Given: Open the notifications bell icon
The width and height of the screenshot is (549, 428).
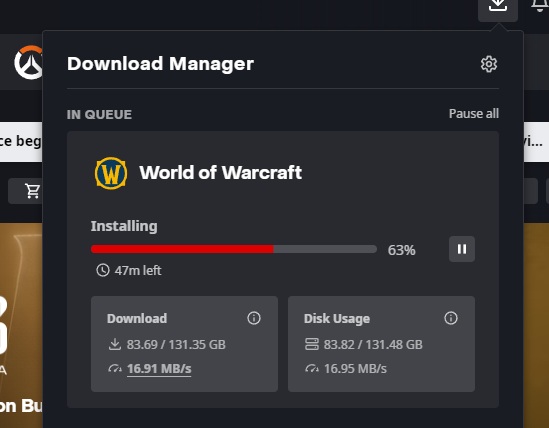Looking at the screenshot, I should [x=540, y=6].
